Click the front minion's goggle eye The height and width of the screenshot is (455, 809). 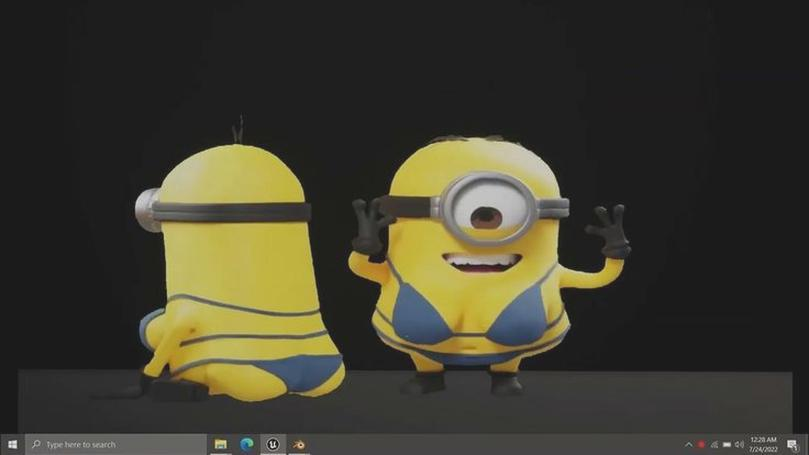point(487,209)
